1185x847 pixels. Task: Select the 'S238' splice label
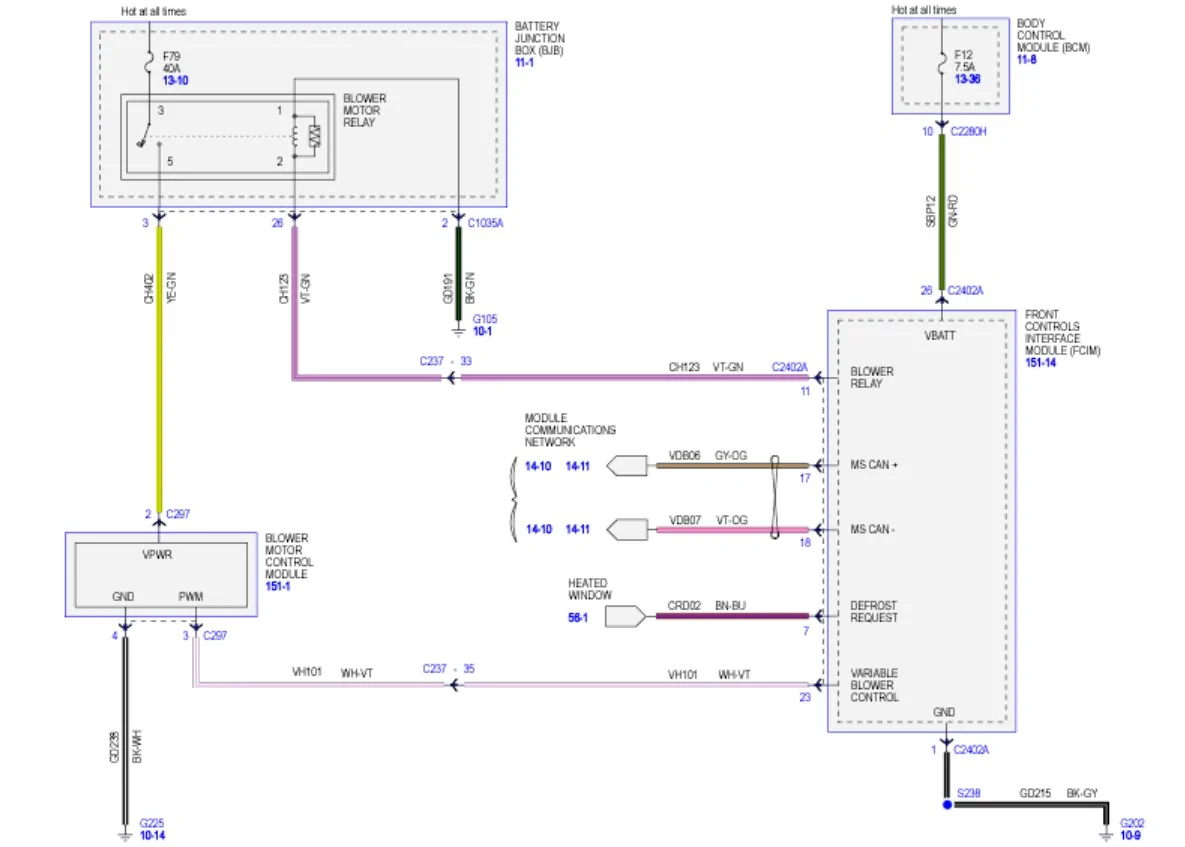969,793
